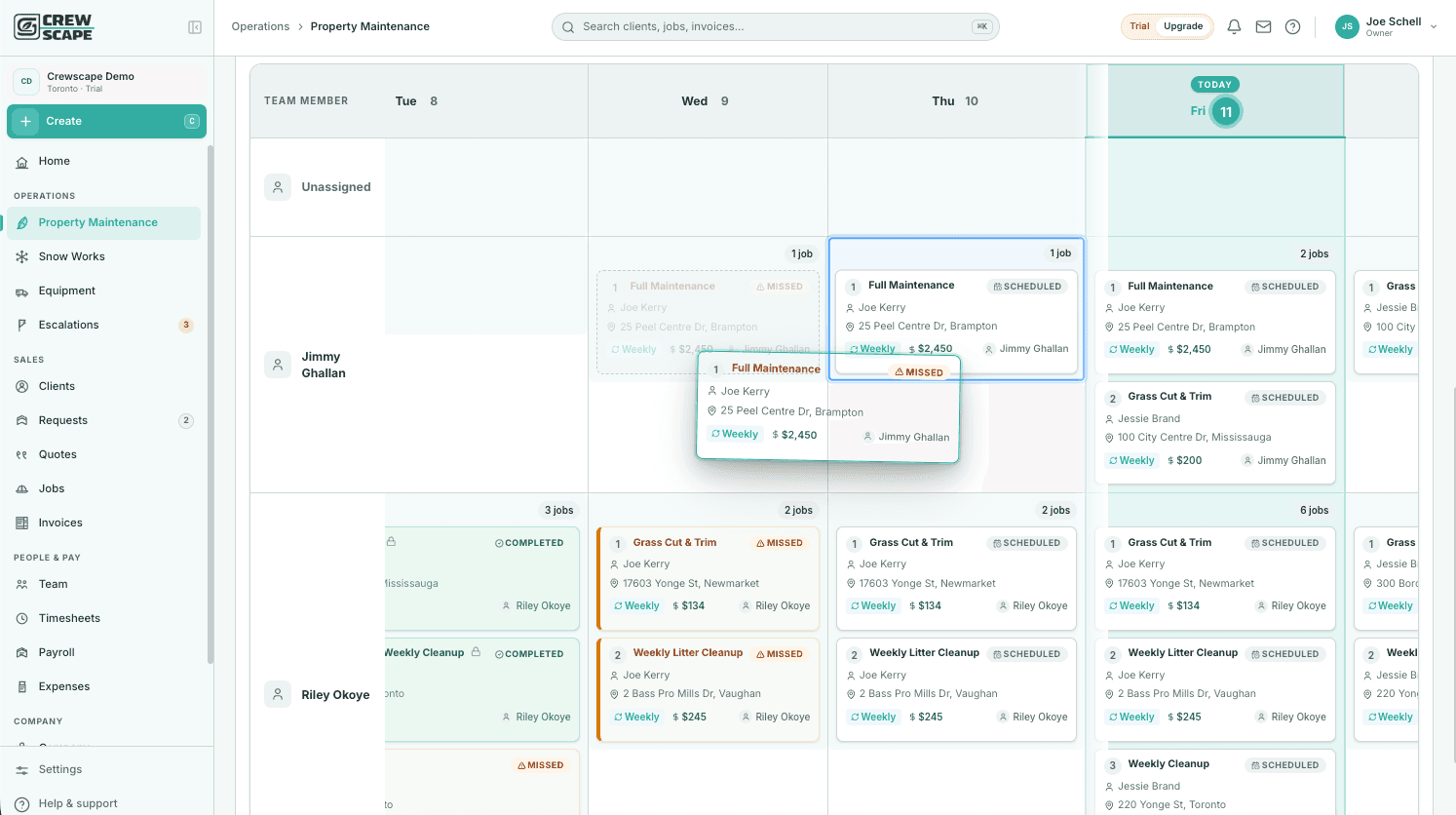Click the Create button
Image resolution: width=1456 pixels, height=815 pixels.
(x=106, y=121)
